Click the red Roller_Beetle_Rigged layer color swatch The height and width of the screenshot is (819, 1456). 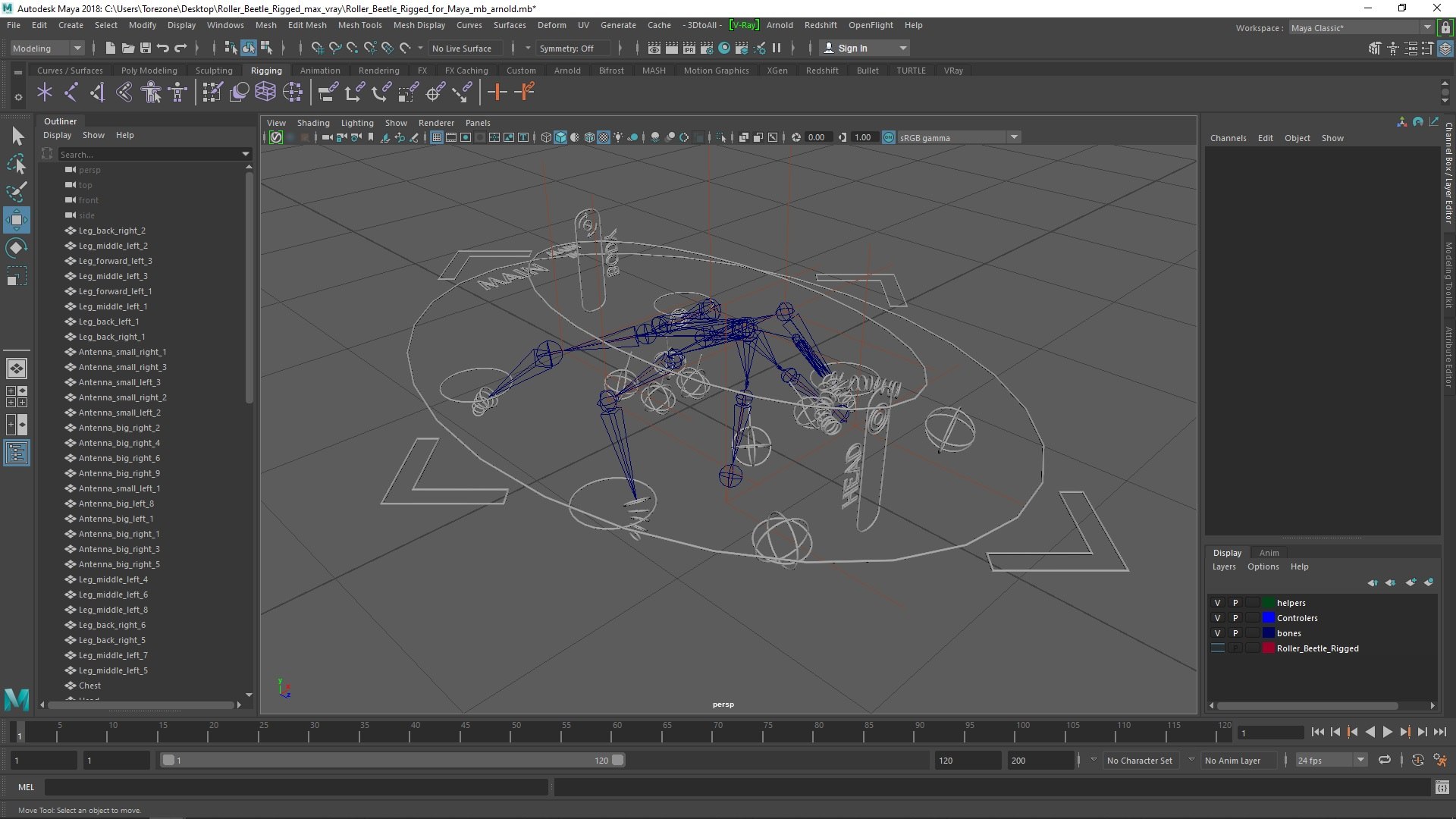click(1268, 648)
